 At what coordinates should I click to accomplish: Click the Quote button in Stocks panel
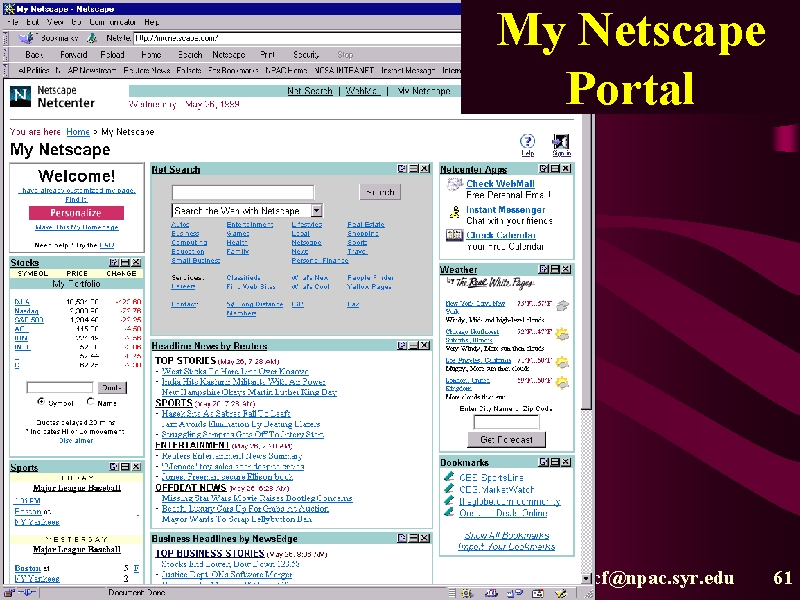[x=112, y=388]
